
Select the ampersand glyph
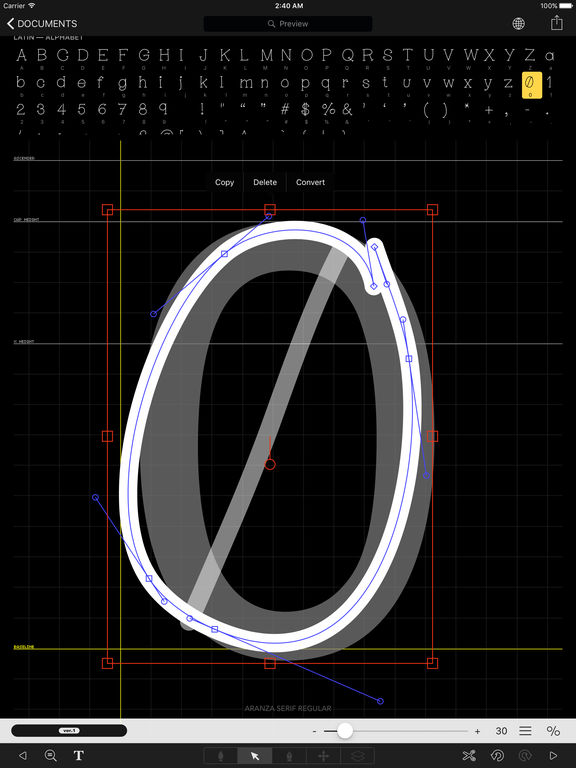[x=347, y=109]
